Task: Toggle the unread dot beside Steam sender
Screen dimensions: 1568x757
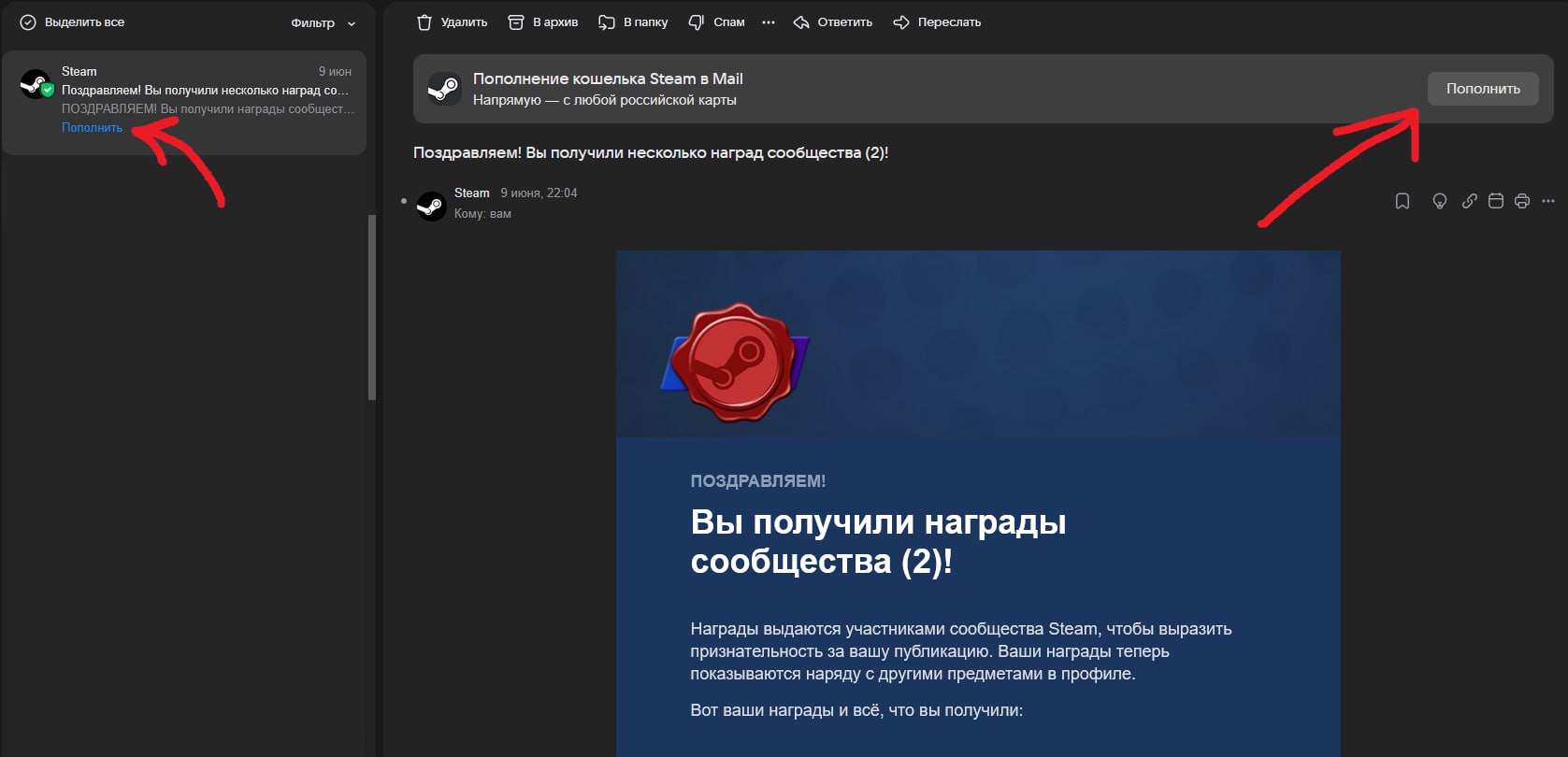Action: point(404,201)
